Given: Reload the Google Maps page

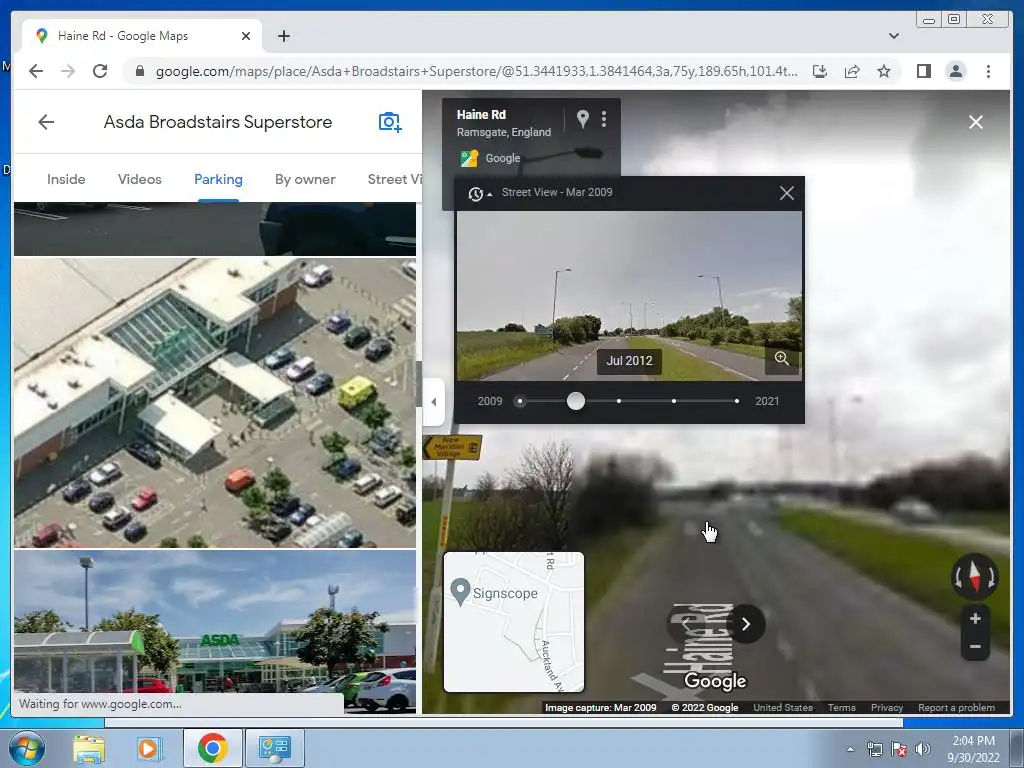Looking at the screenshot, I should coord(100,71).
